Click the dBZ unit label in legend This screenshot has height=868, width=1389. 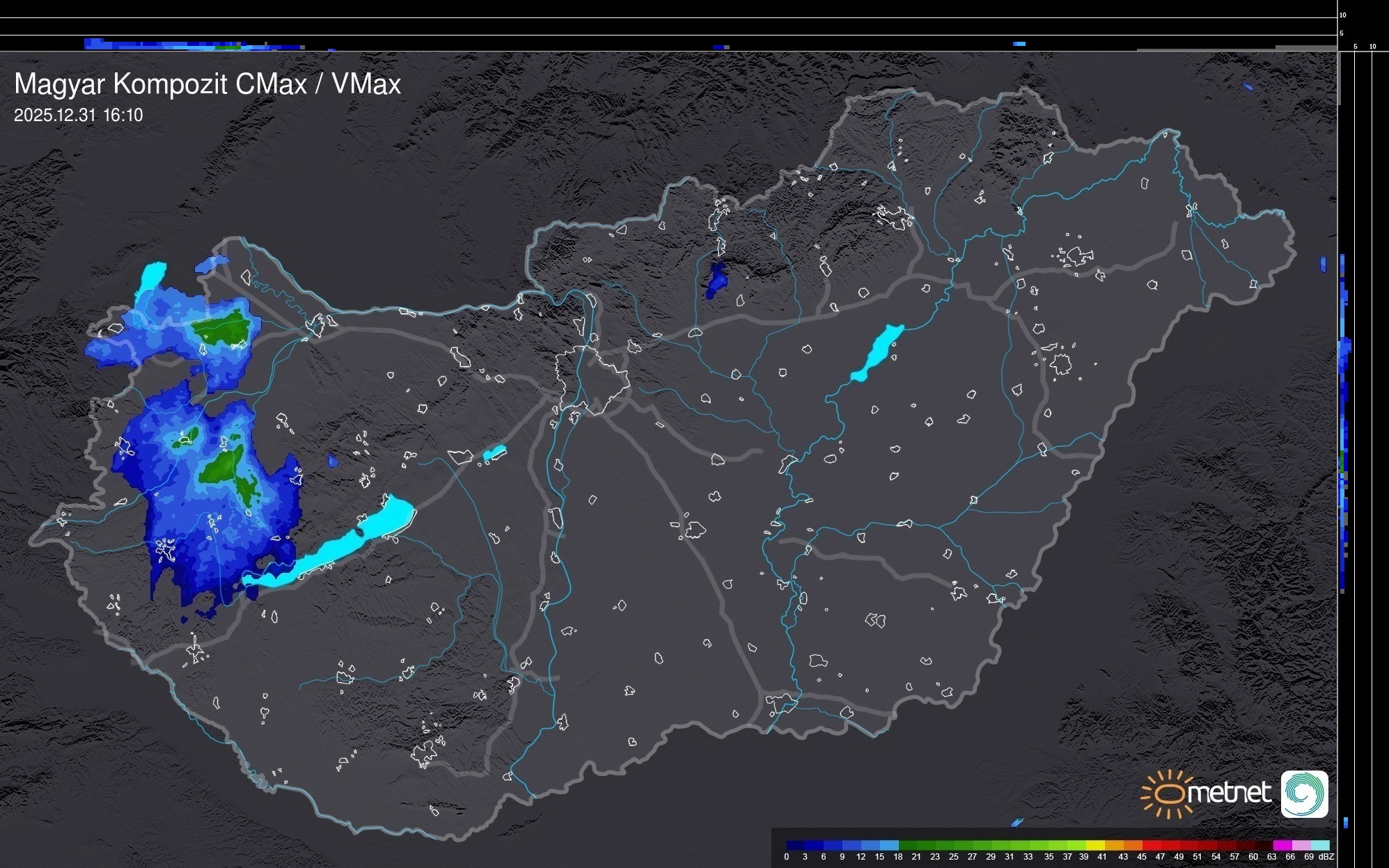coord(1326,857)
